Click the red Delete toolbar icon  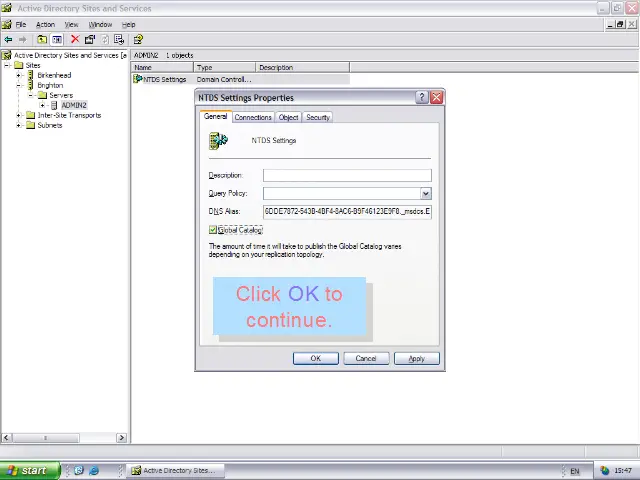pyautogui.click(x=75, y=39)
